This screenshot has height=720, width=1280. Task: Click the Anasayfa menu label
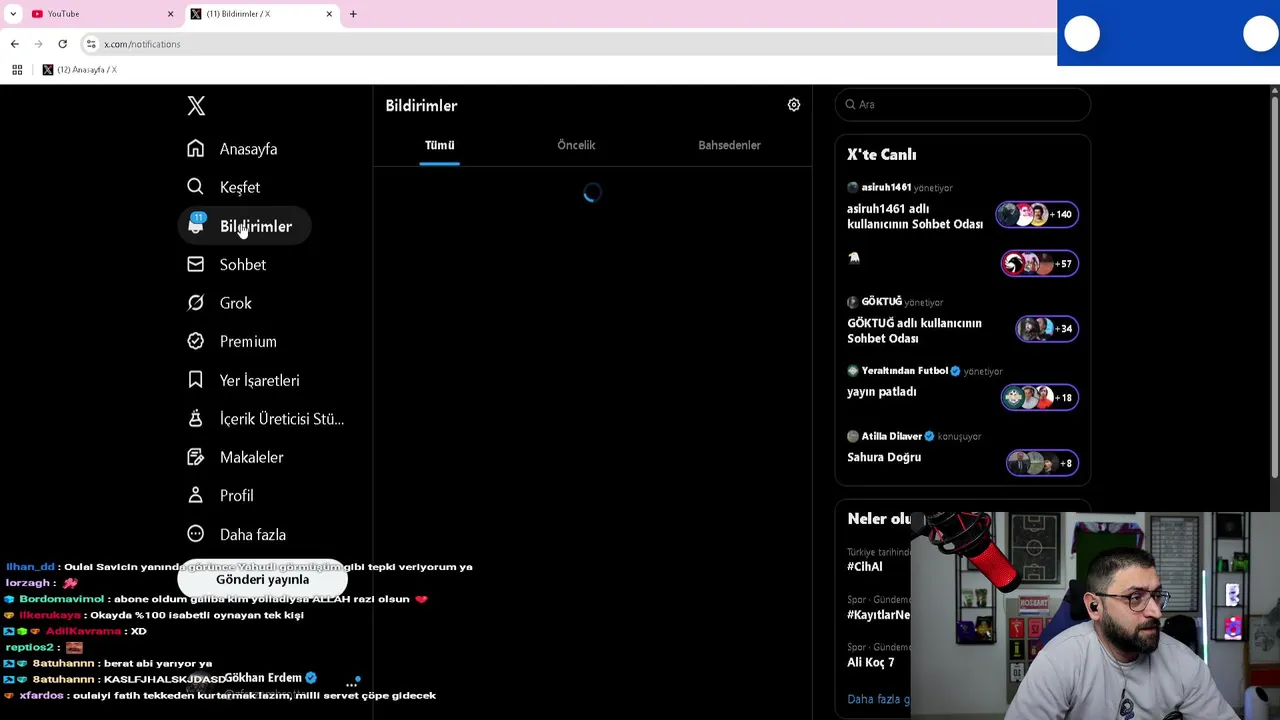pos(248,149)
